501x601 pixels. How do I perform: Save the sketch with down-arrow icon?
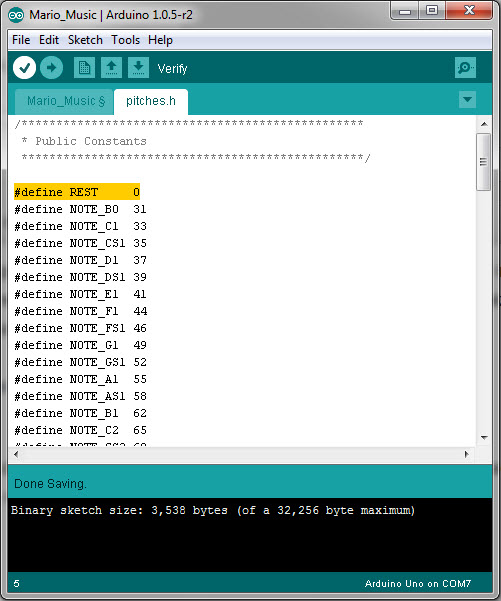click(x=138, y=68)
